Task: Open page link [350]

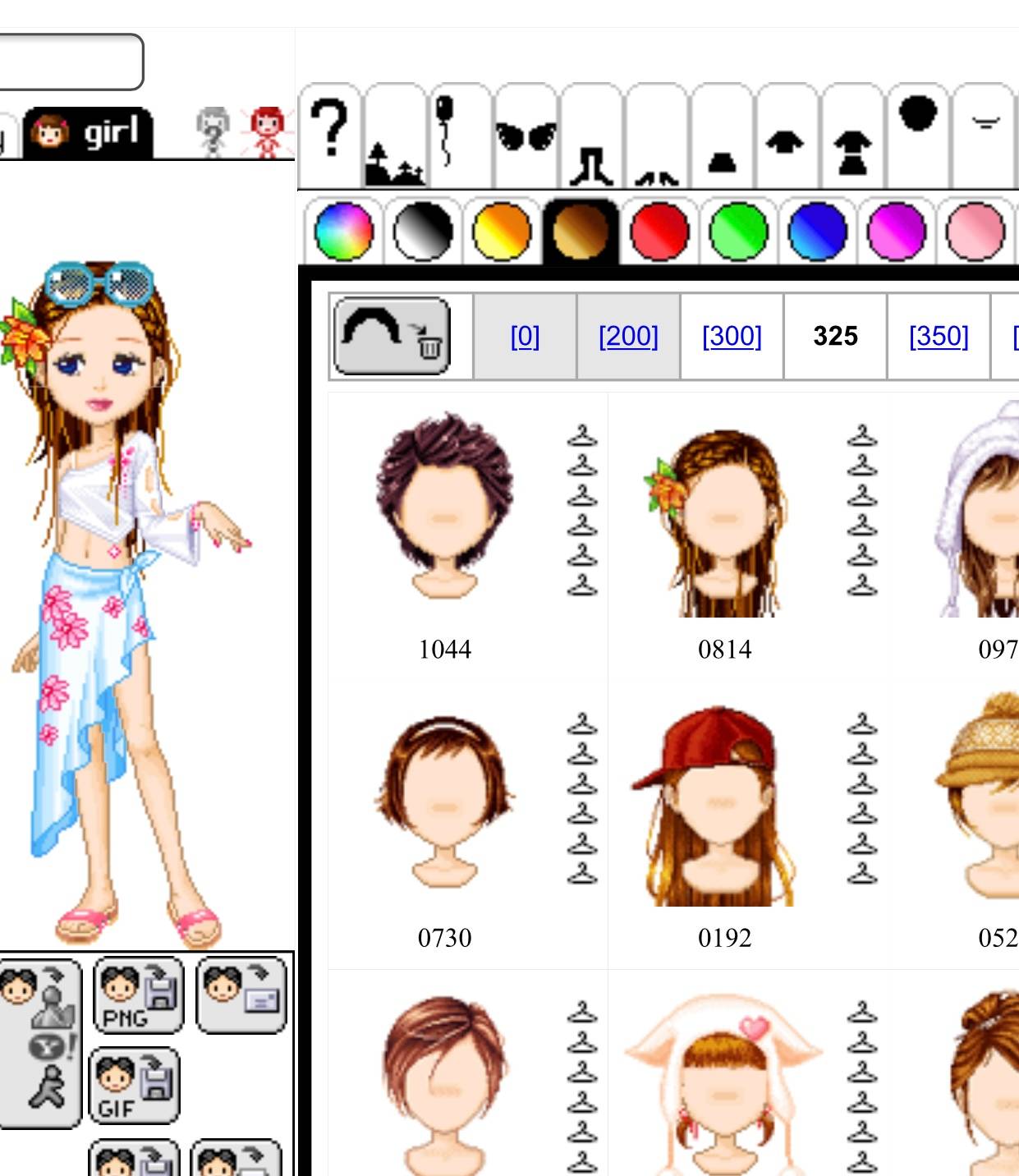Action: coord(939,336)
